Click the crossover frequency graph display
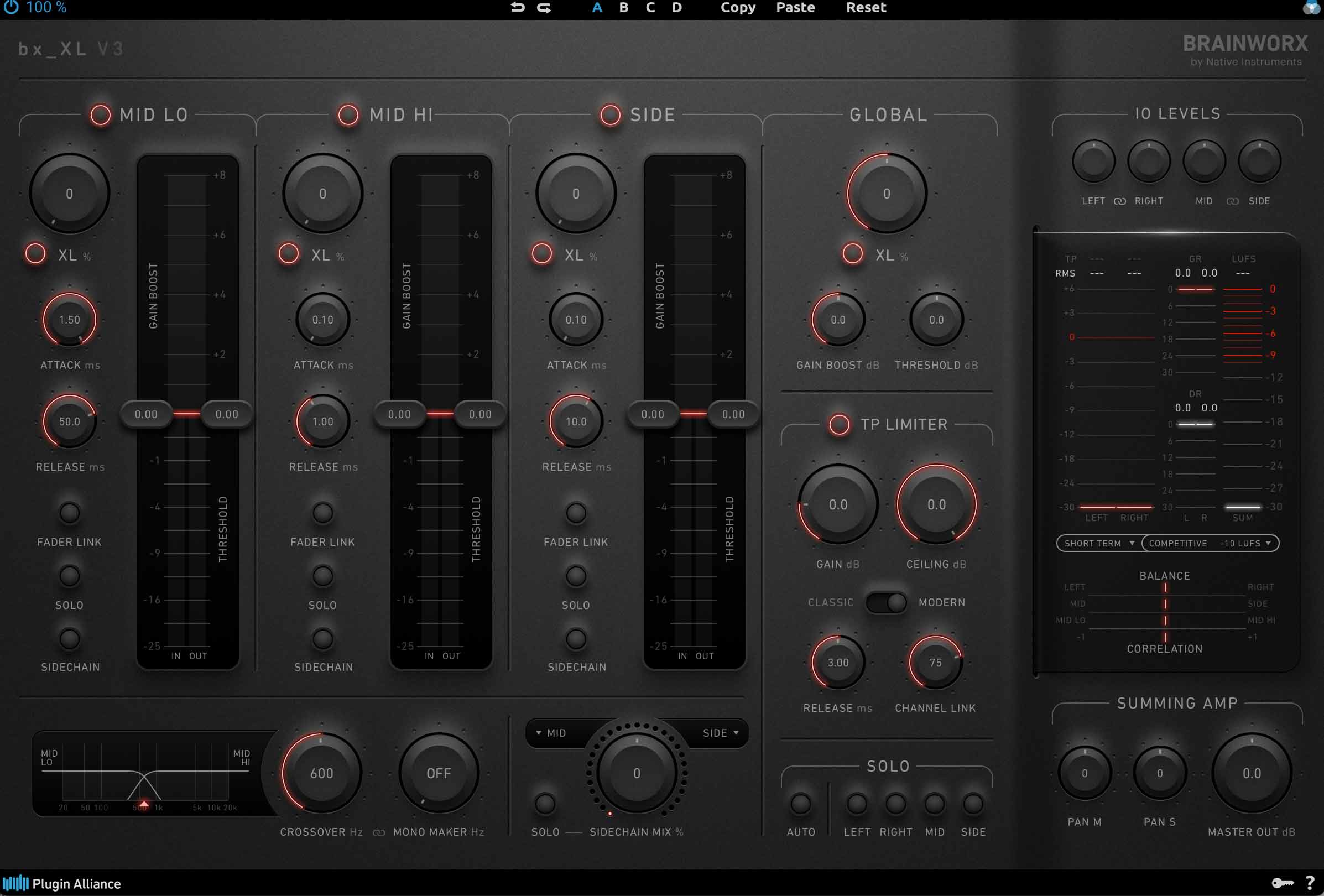Screen dimensions: 1324x896 click(147, 774)
